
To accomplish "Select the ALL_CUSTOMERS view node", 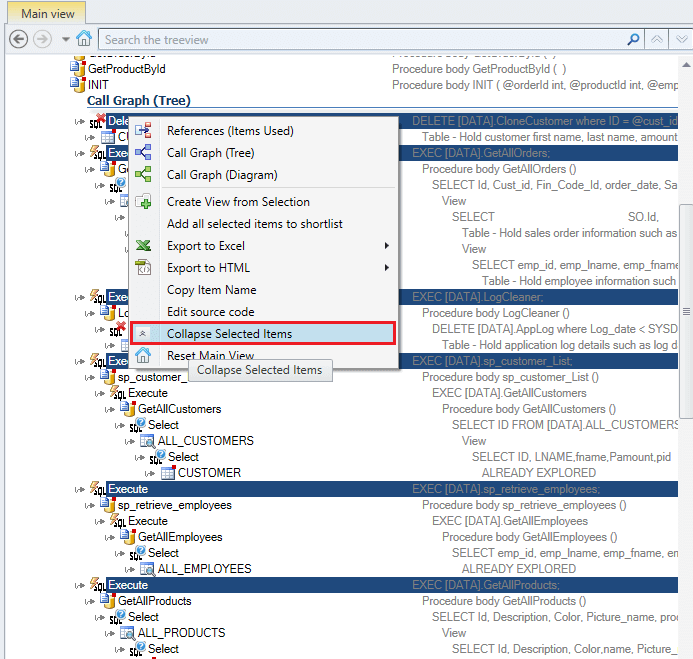I will click(206, 441).
